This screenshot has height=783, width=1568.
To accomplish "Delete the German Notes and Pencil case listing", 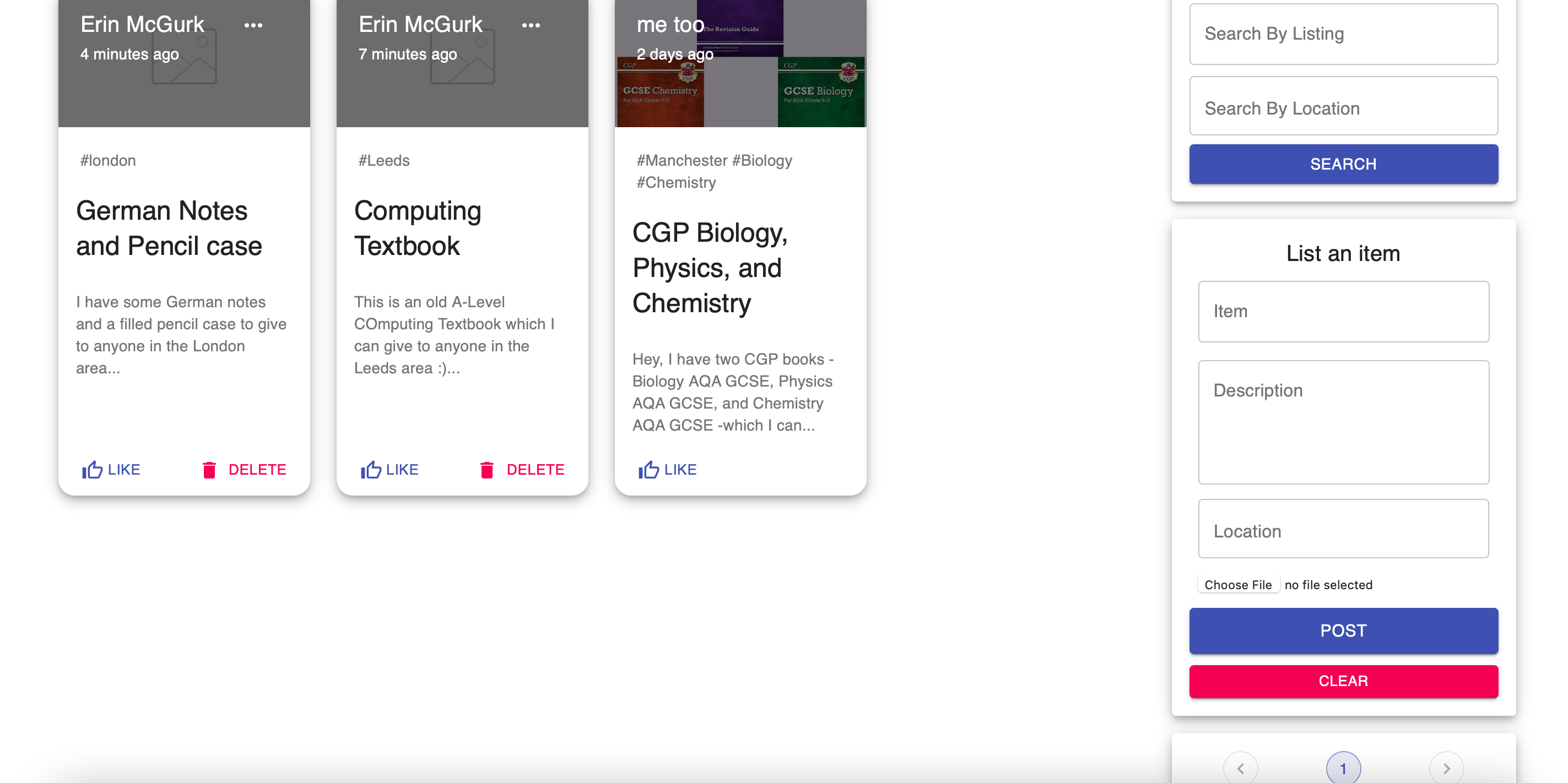I will pyautogui.click(x=244, y=469).
